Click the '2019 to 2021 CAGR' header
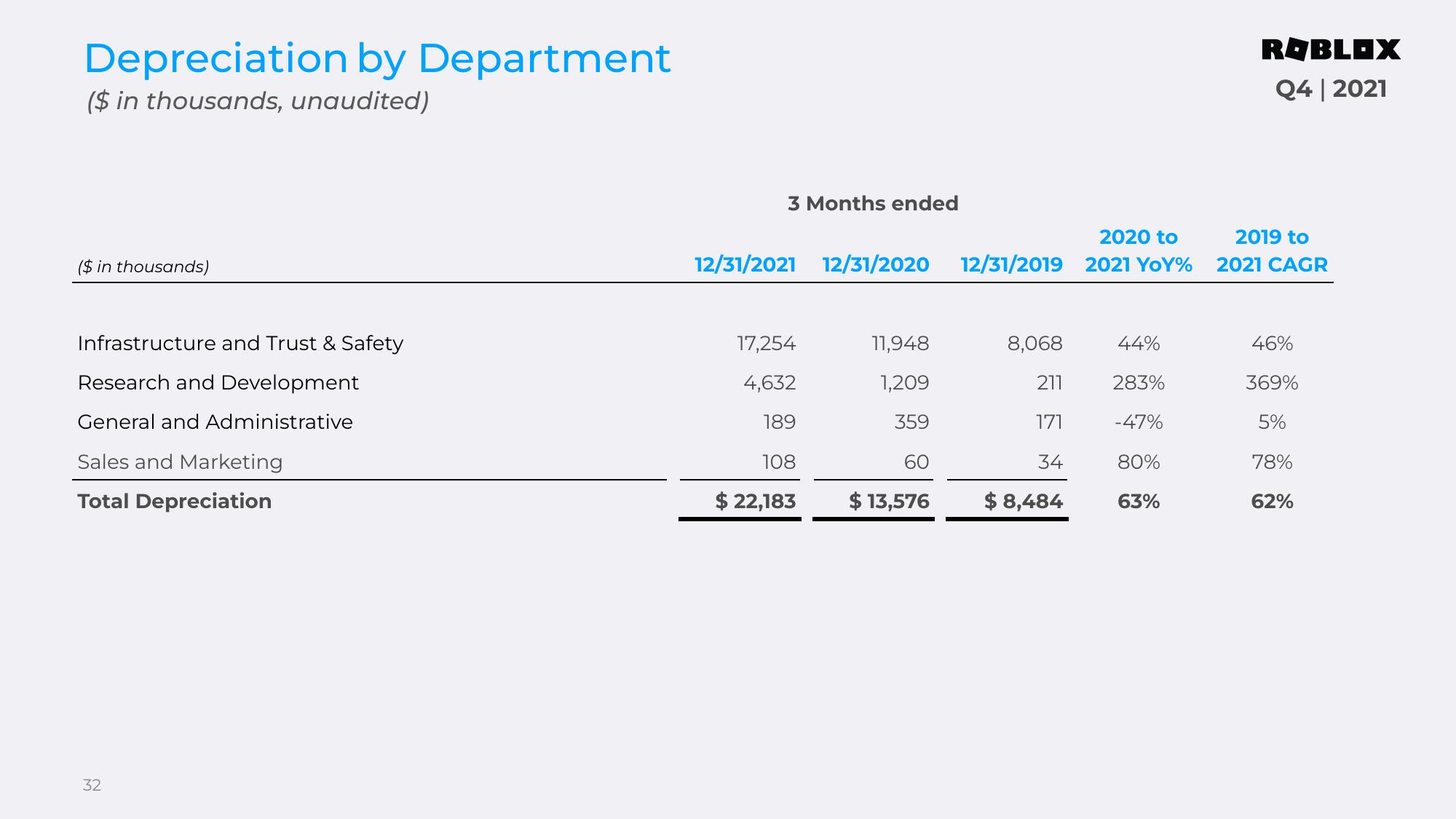Screen dimensions: 1456x819 pos(1272,250)
